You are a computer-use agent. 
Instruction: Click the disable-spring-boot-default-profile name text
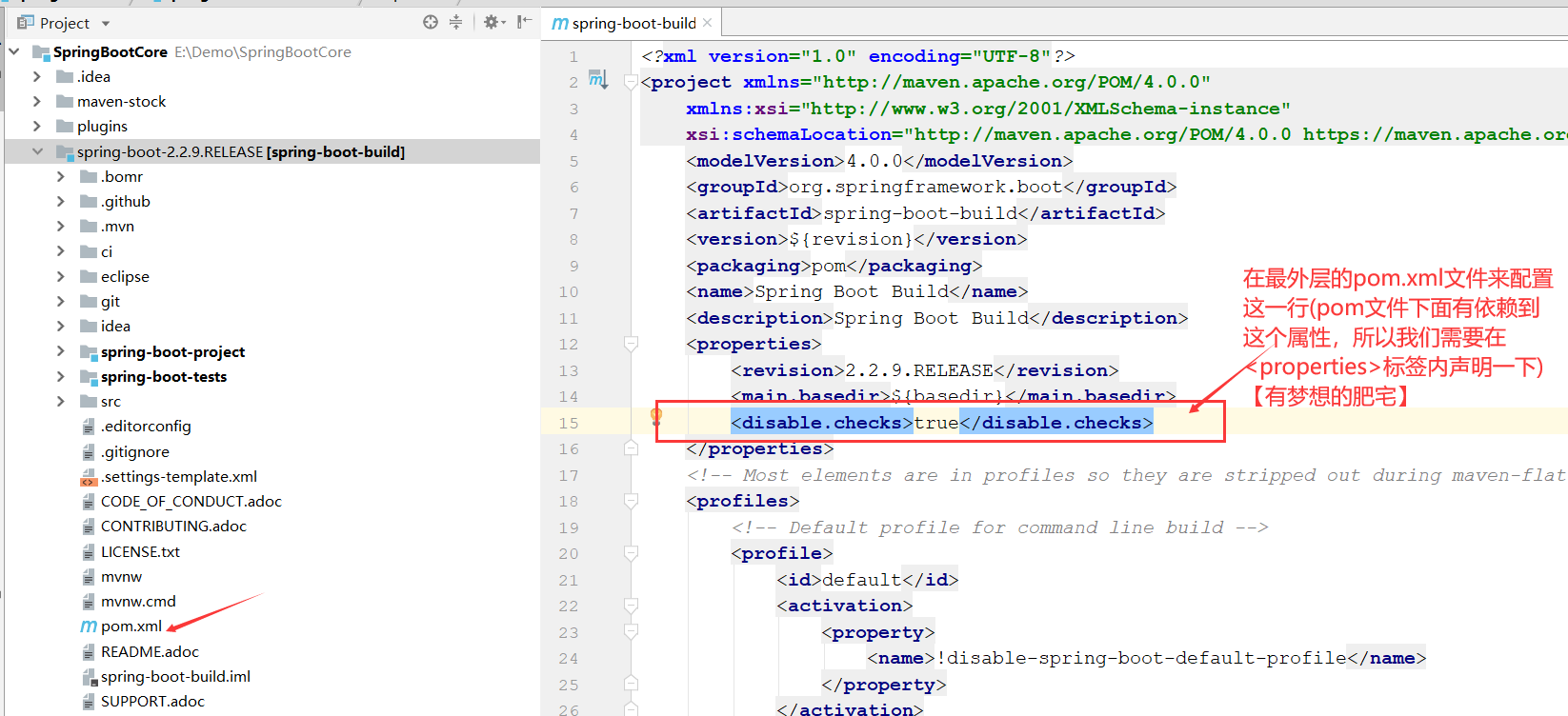point(1141,658)
